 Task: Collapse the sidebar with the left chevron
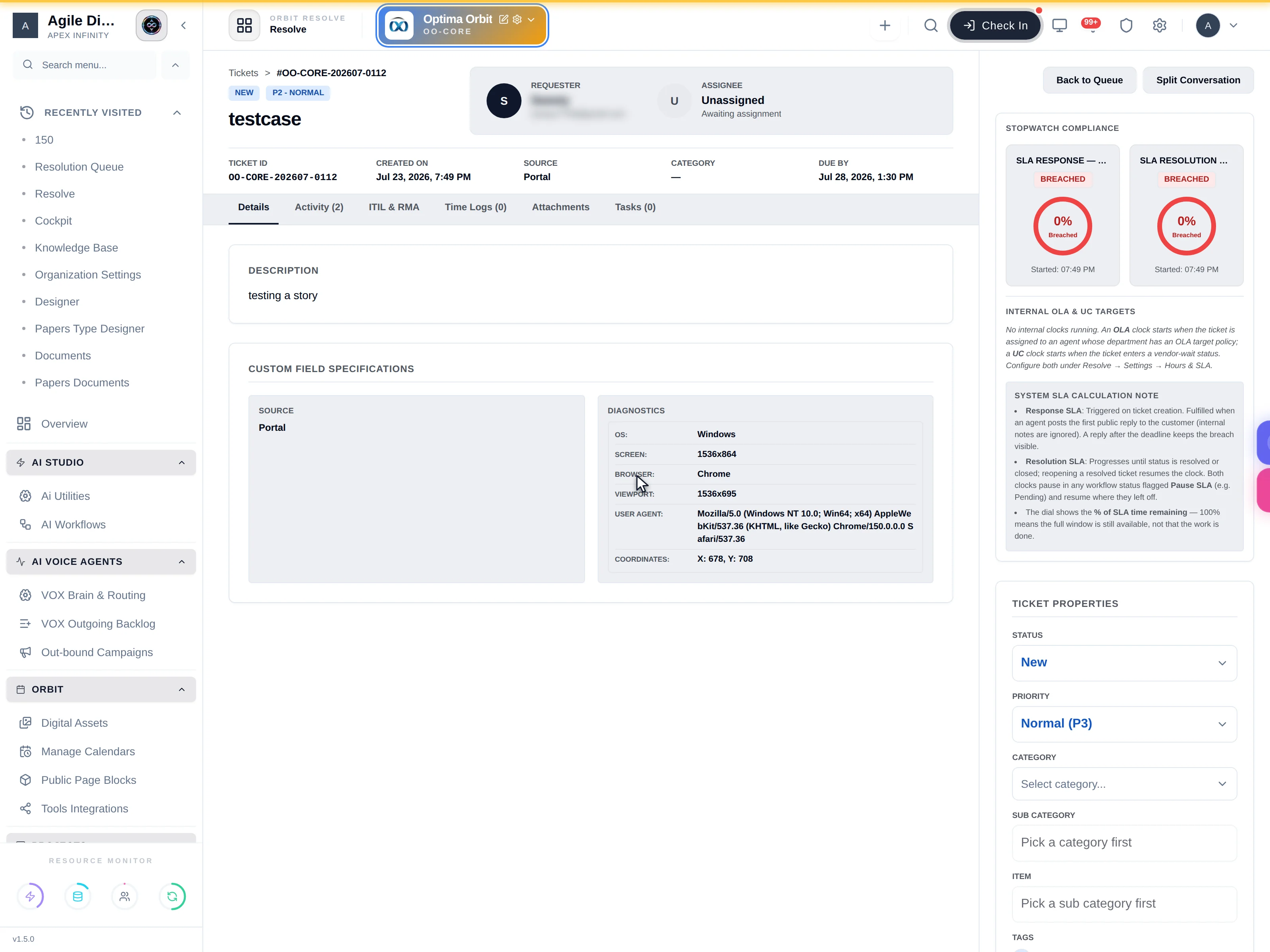(184, 25)
